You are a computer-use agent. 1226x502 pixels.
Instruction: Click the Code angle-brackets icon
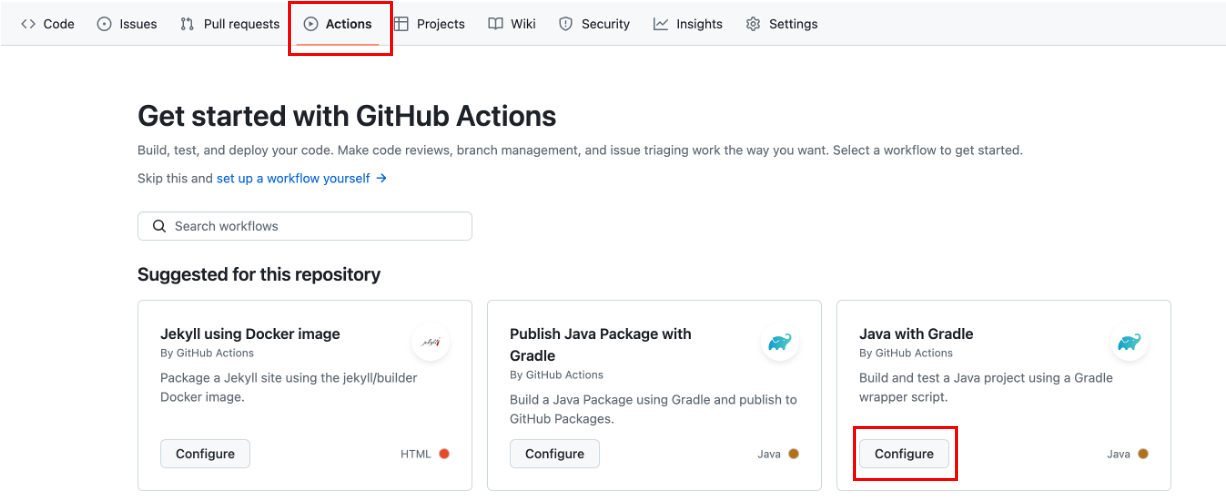28,24
